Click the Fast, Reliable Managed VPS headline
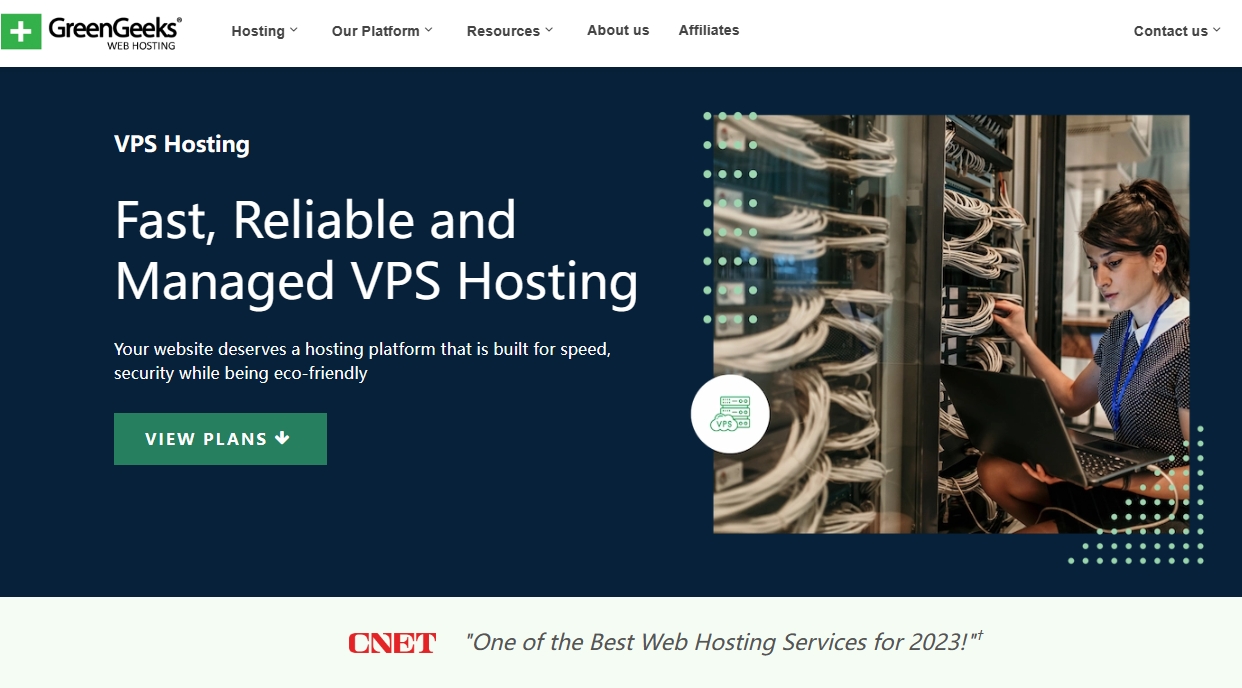This screenshot has height=688, width=1242. 376,250
